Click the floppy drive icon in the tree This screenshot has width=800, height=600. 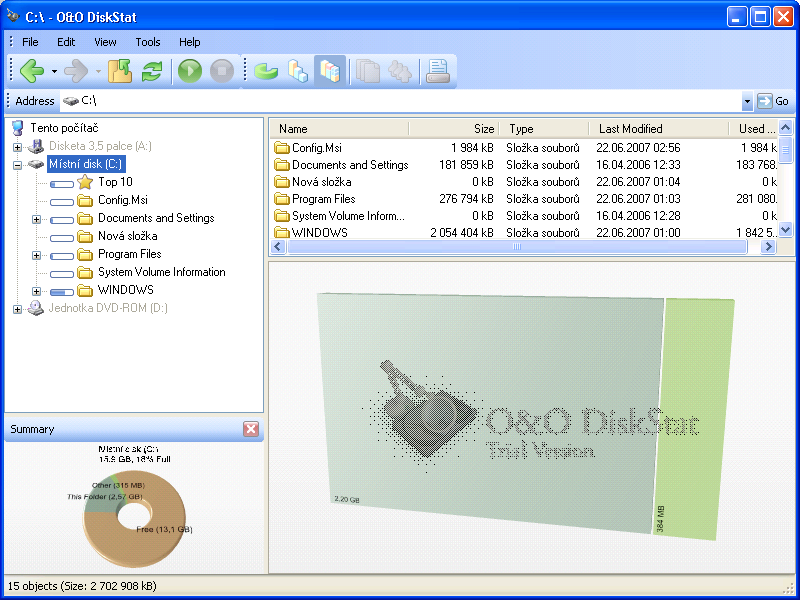(x=36, y=146)
